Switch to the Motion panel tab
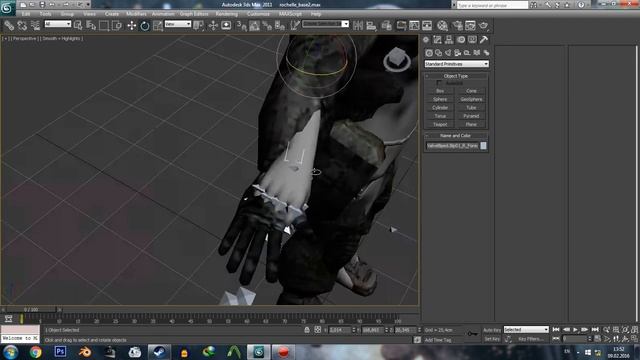The height and width of the screenshot is (360, 640). [x=461, y=40]
